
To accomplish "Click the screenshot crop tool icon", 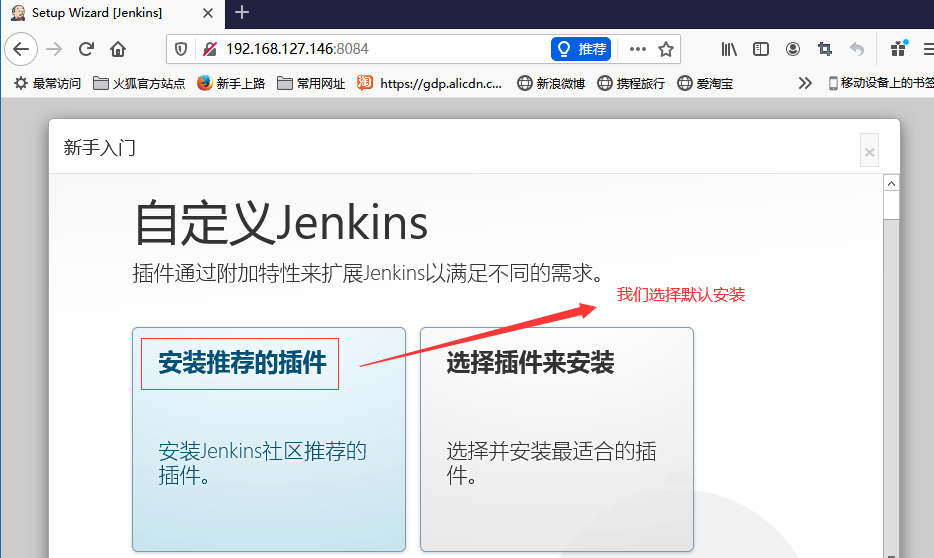I will point(825,49).
